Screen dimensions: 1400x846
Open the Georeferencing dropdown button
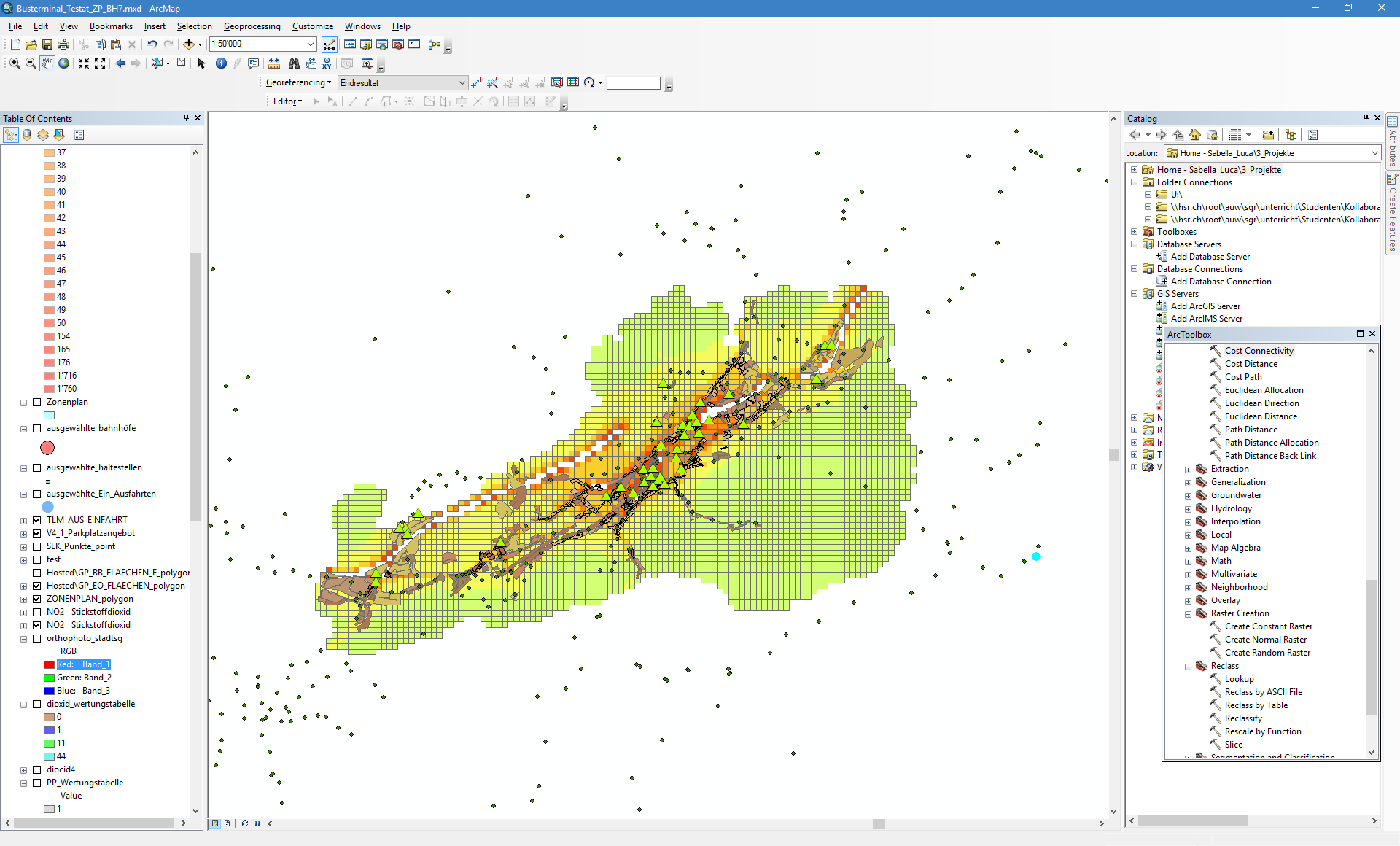coord(298,82)
